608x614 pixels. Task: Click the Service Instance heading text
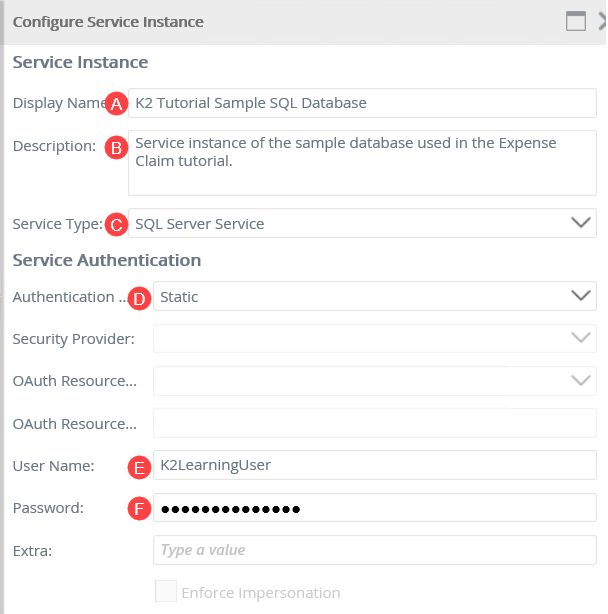pyautogui.click(x=80, y=62)
